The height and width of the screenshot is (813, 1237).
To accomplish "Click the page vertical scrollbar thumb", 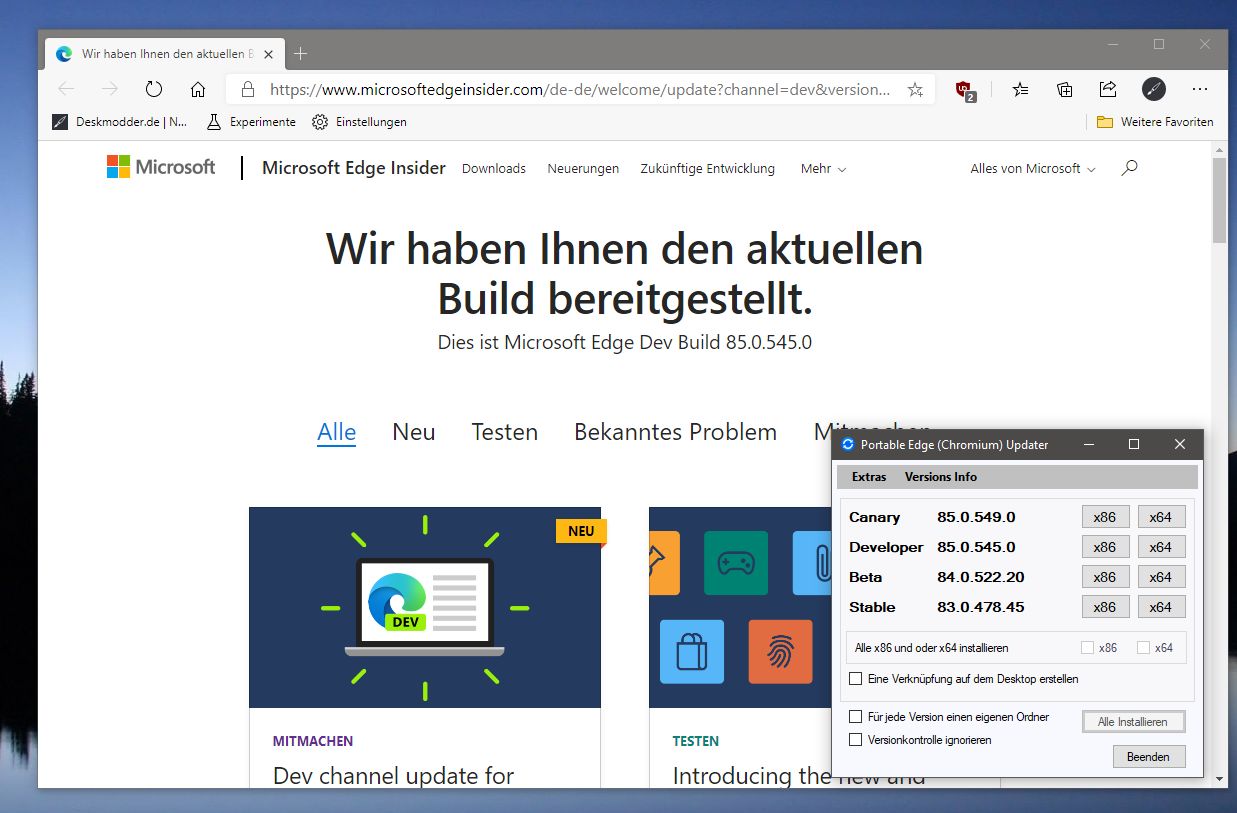I will point(1219,198).
